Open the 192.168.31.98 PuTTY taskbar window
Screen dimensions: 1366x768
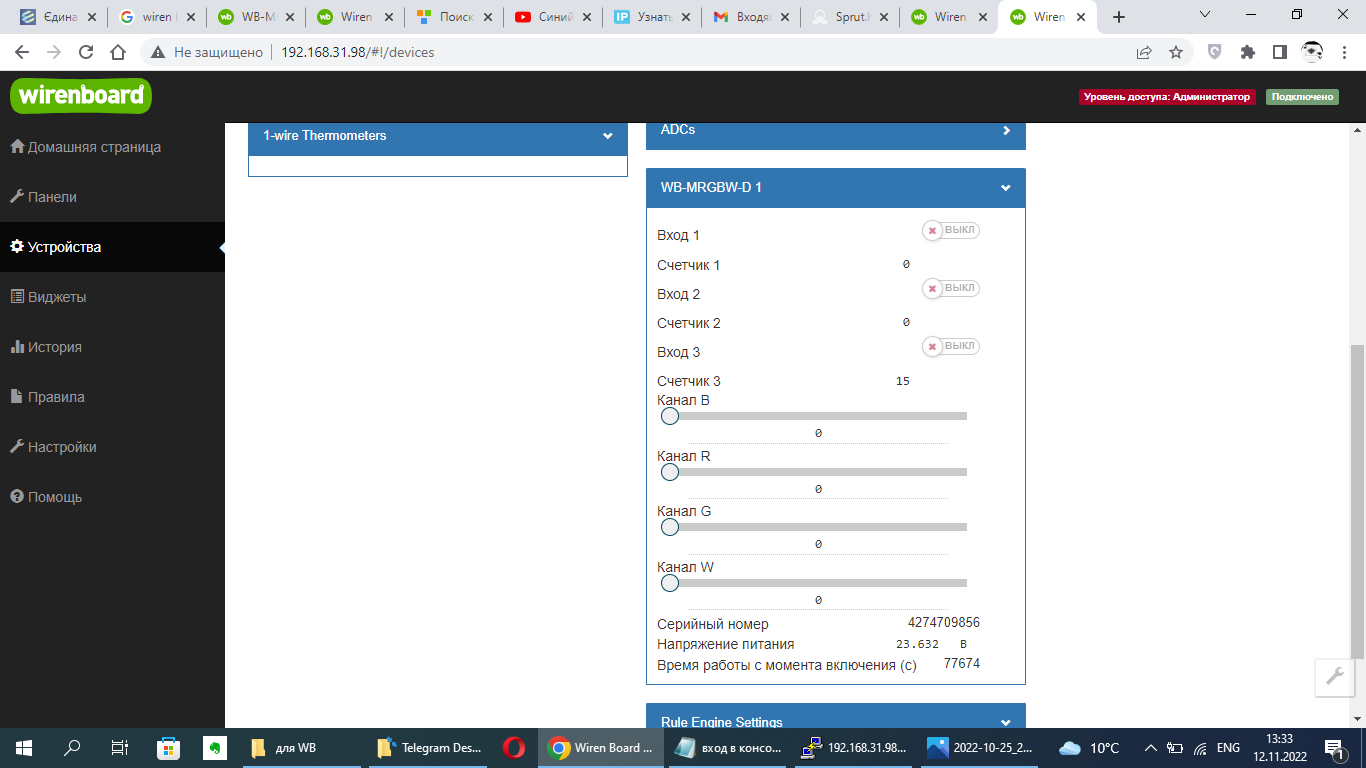point(855,747)
